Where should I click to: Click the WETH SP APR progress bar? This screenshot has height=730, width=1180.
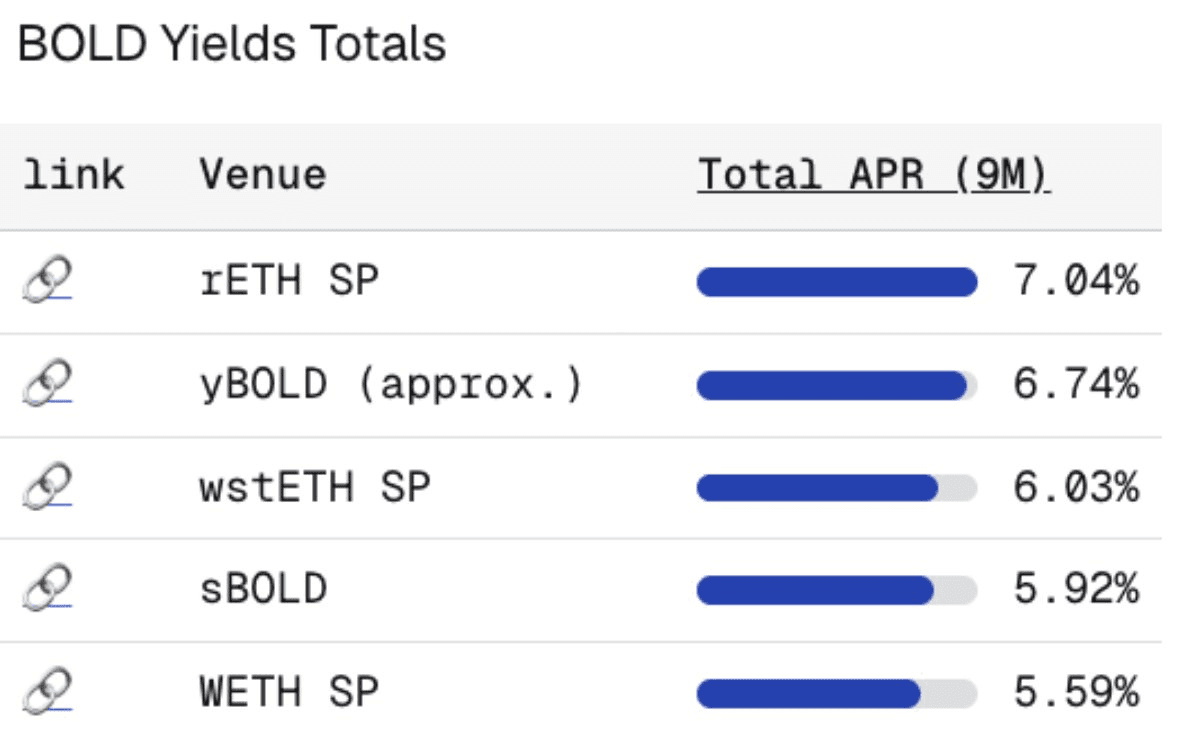[836, 692]
